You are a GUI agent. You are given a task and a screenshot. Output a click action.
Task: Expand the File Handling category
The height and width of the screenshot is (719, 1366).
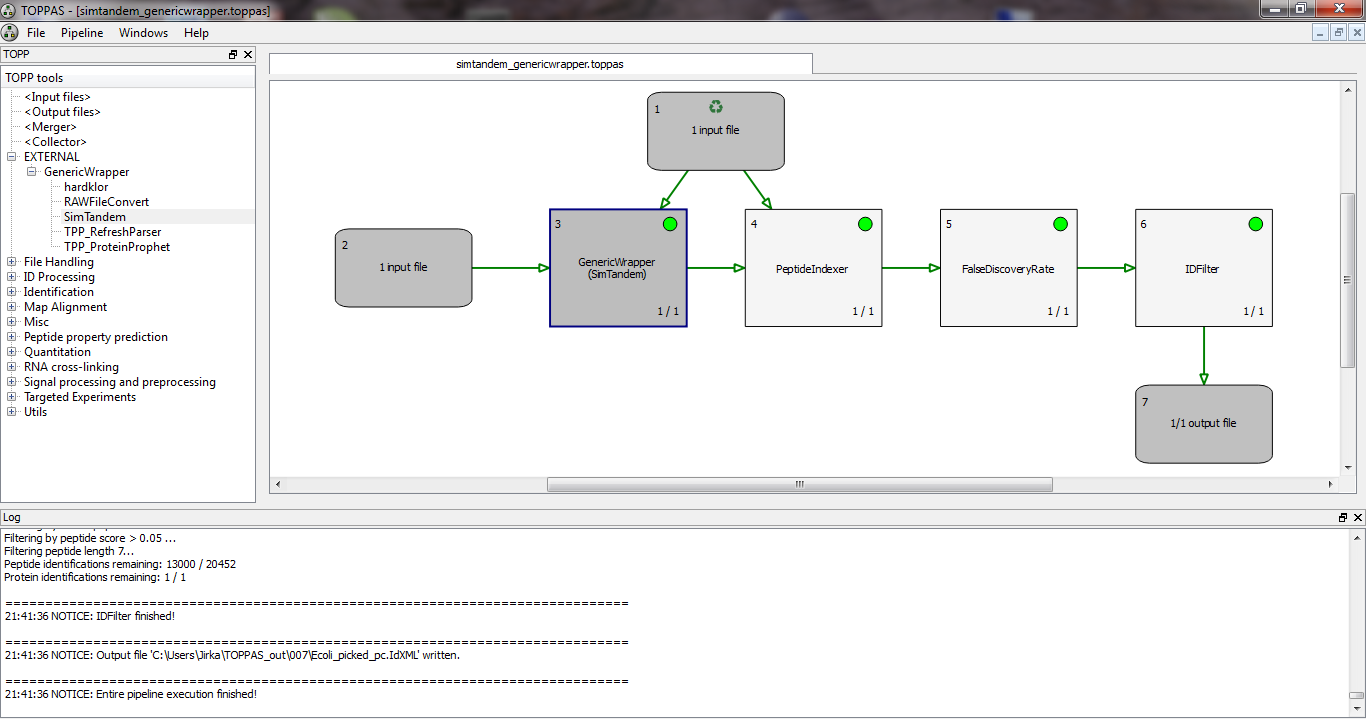coord(12,262)
